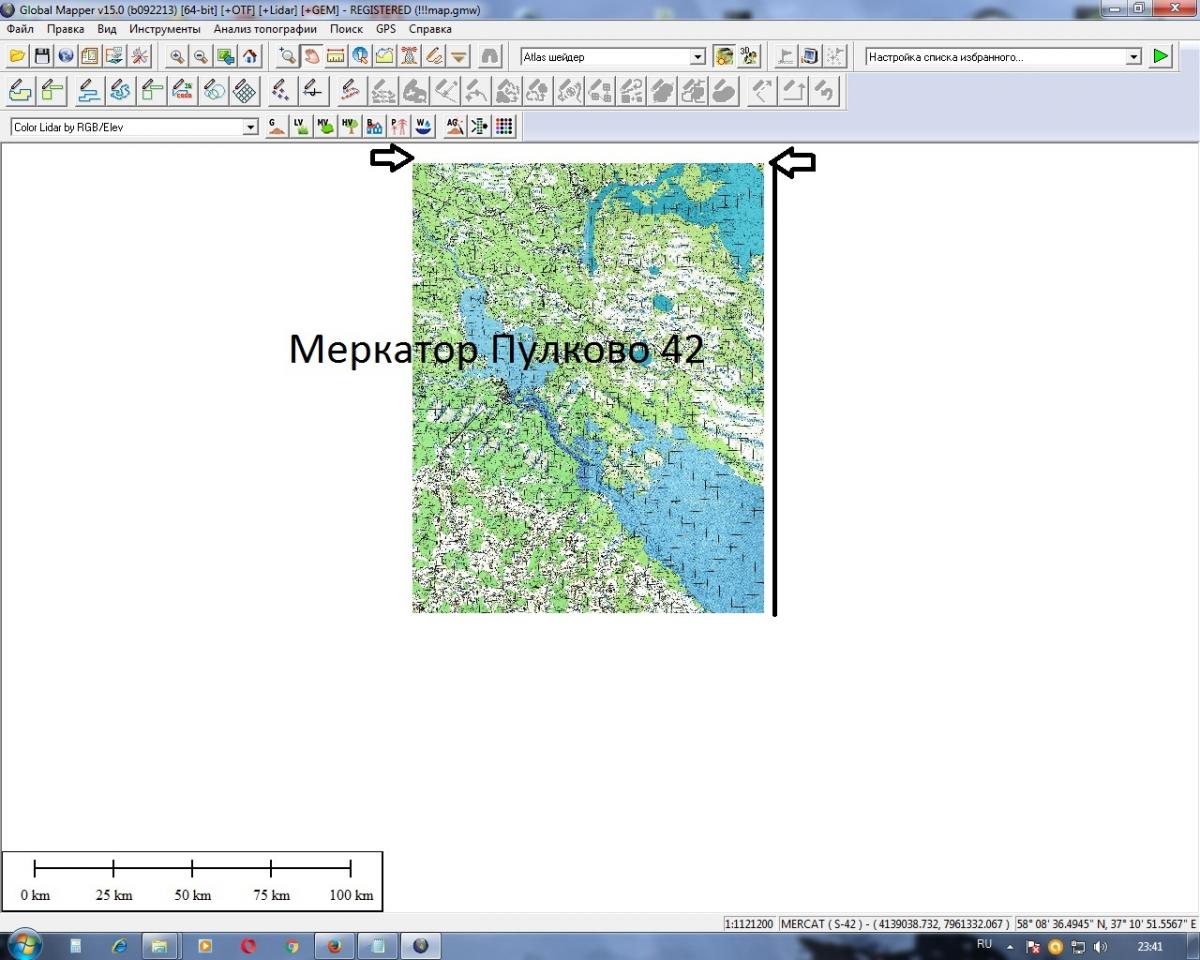Screen dimensions: 1200x960
Task: Select the Zoom In magnifier icon
Action: tap(177, 56)
